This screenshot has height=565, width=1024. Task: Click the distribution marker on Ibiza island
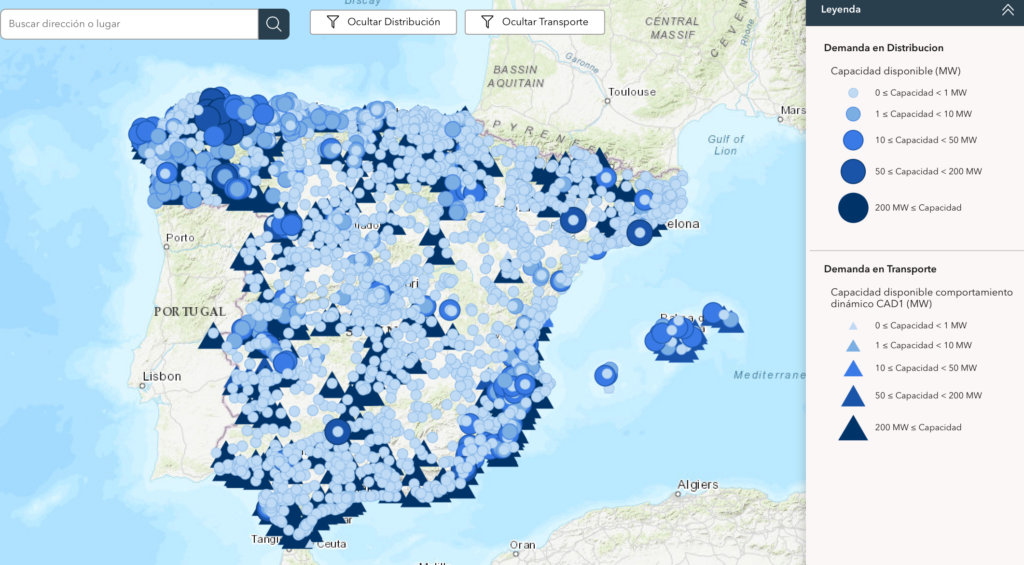click(606, 375)
